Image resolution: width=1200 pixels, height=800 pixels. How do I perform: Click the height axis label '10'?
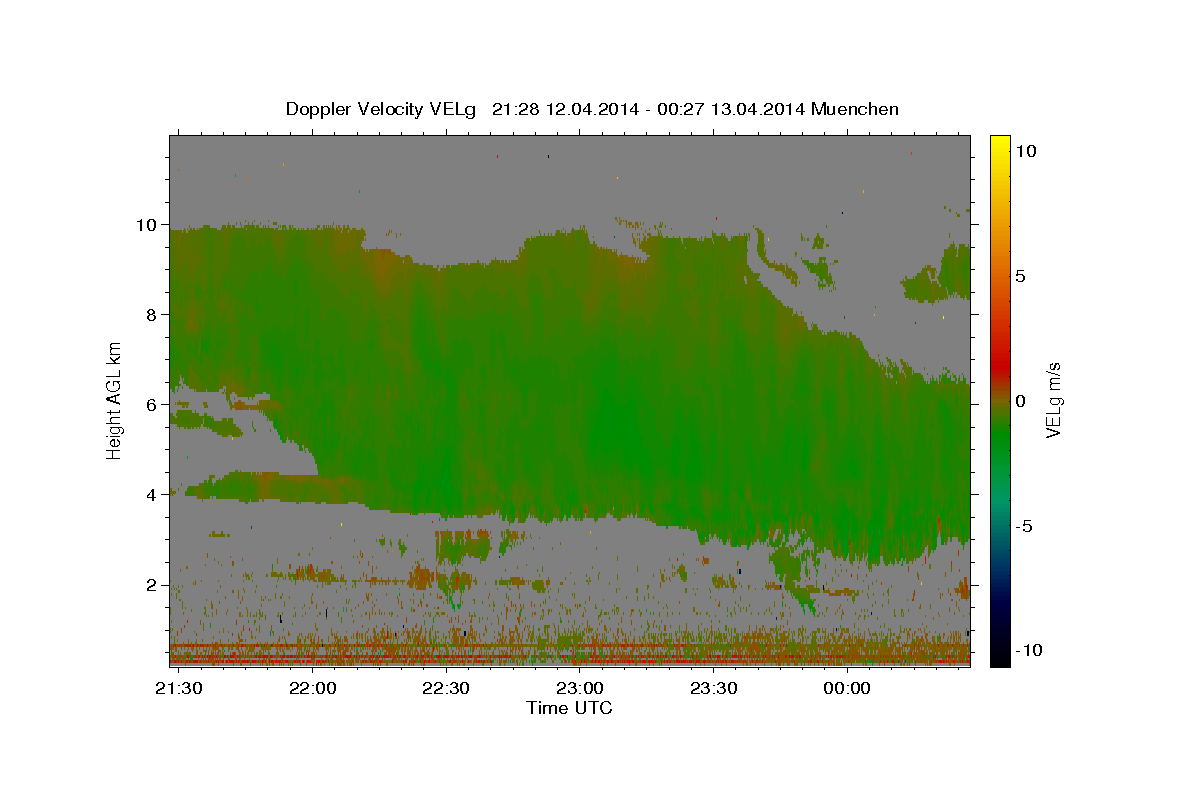[148, 224]
